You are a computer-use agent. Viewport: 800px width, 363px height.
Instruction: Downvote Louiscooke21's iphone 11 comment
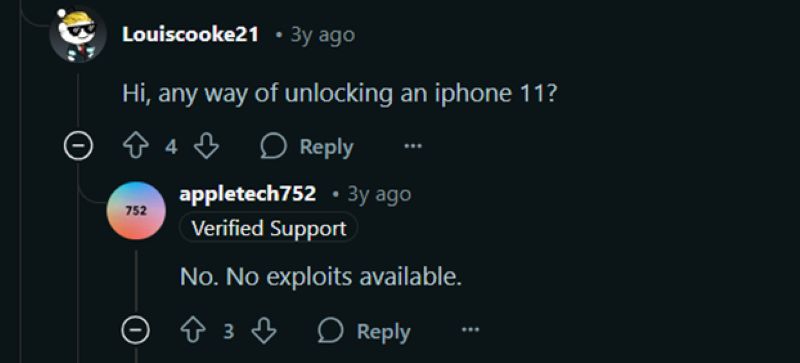tap(207, 147)
